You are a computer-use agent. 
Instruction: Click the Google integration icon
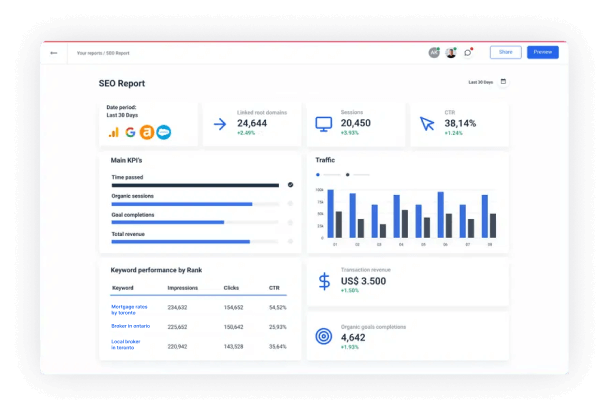pos(130,131)
